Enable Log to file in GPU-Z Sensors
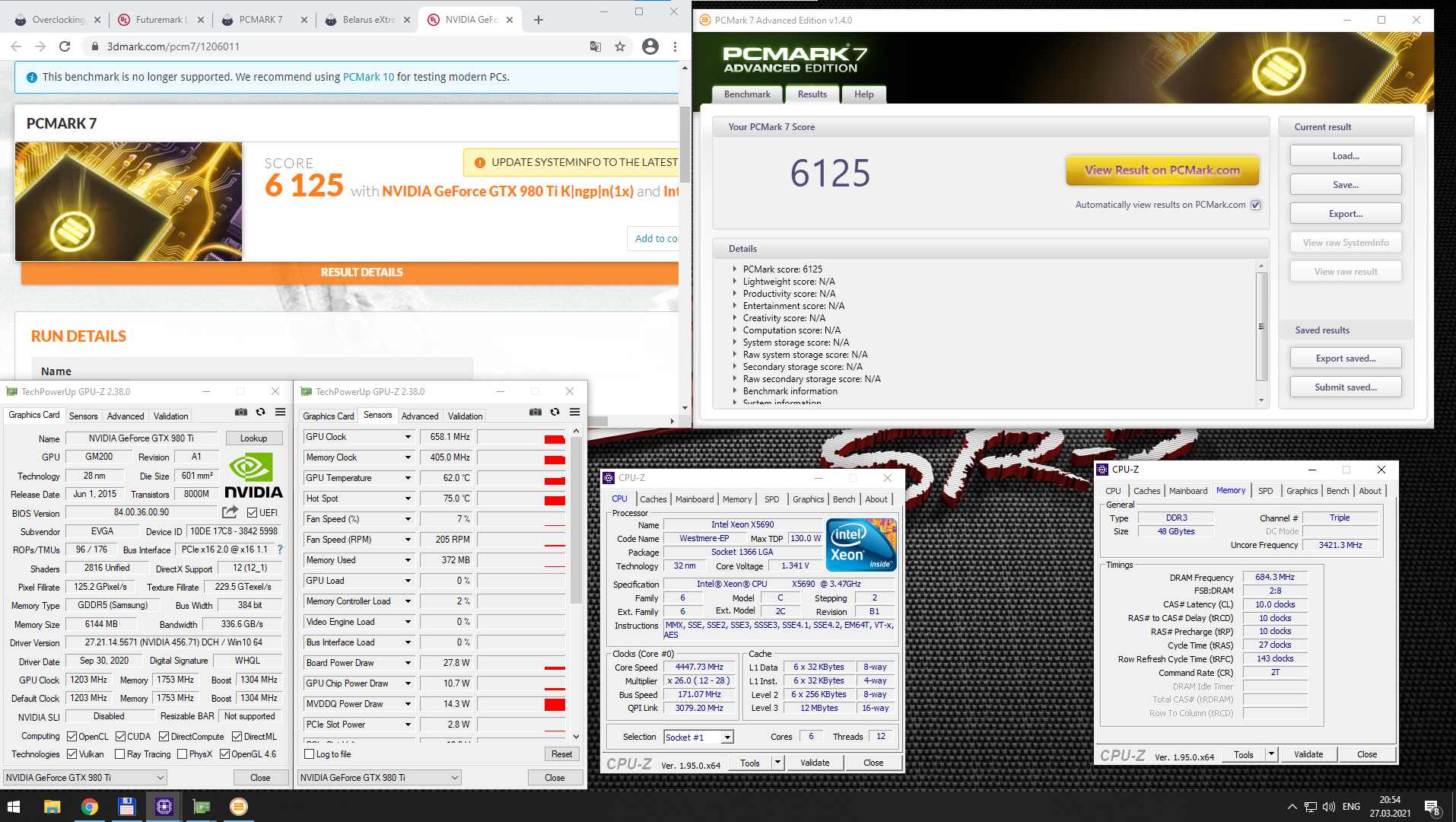The width and height of the screenshot is (1456, 822). click(x=309, y=754)
